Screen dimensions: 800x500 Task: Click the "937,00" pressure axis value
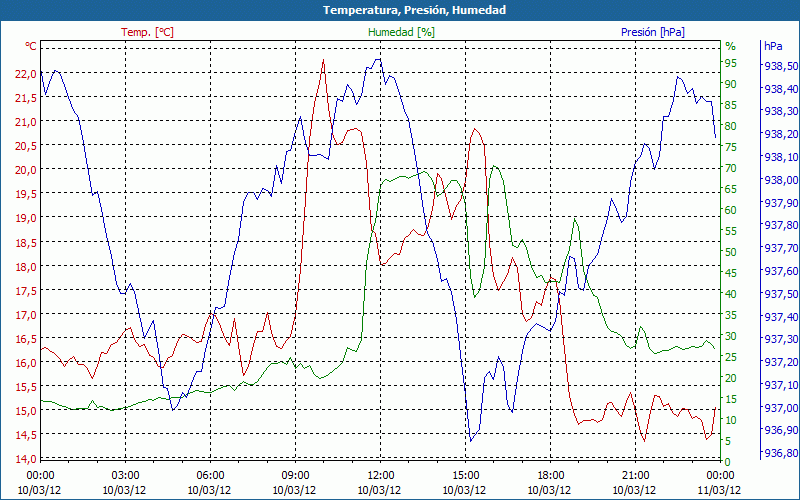tap(779, 408)
